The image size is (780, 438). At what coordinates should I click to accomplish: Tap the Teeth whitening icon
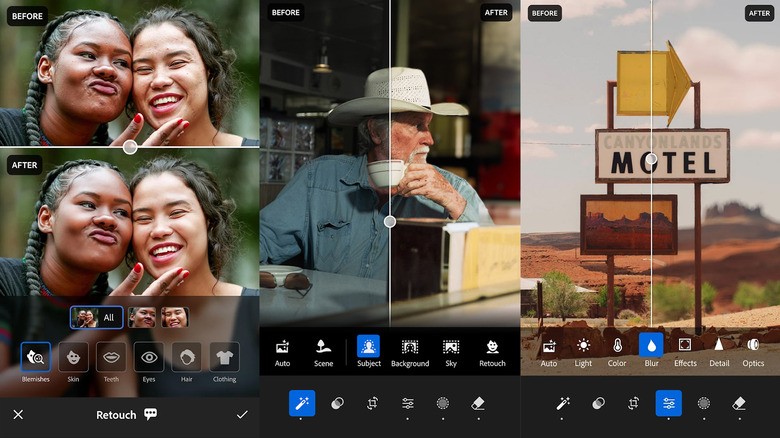point(111,357)
